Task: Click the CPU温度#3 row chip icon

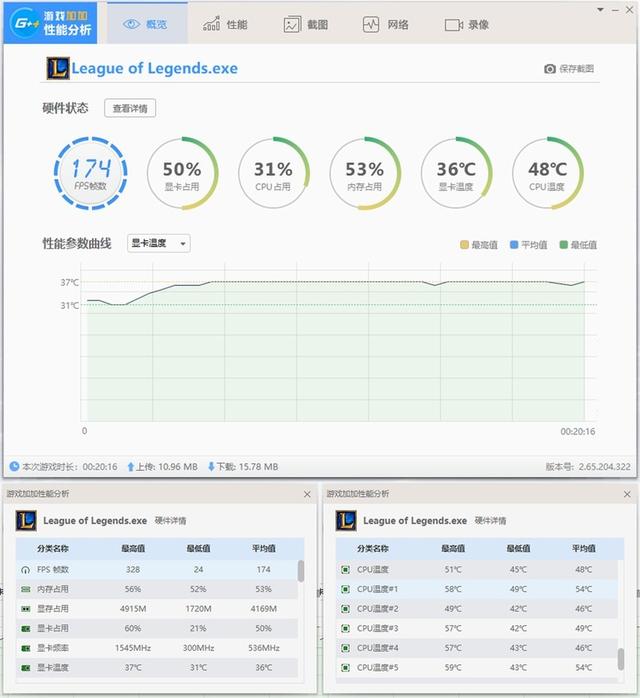Action: tap(345, 628)
